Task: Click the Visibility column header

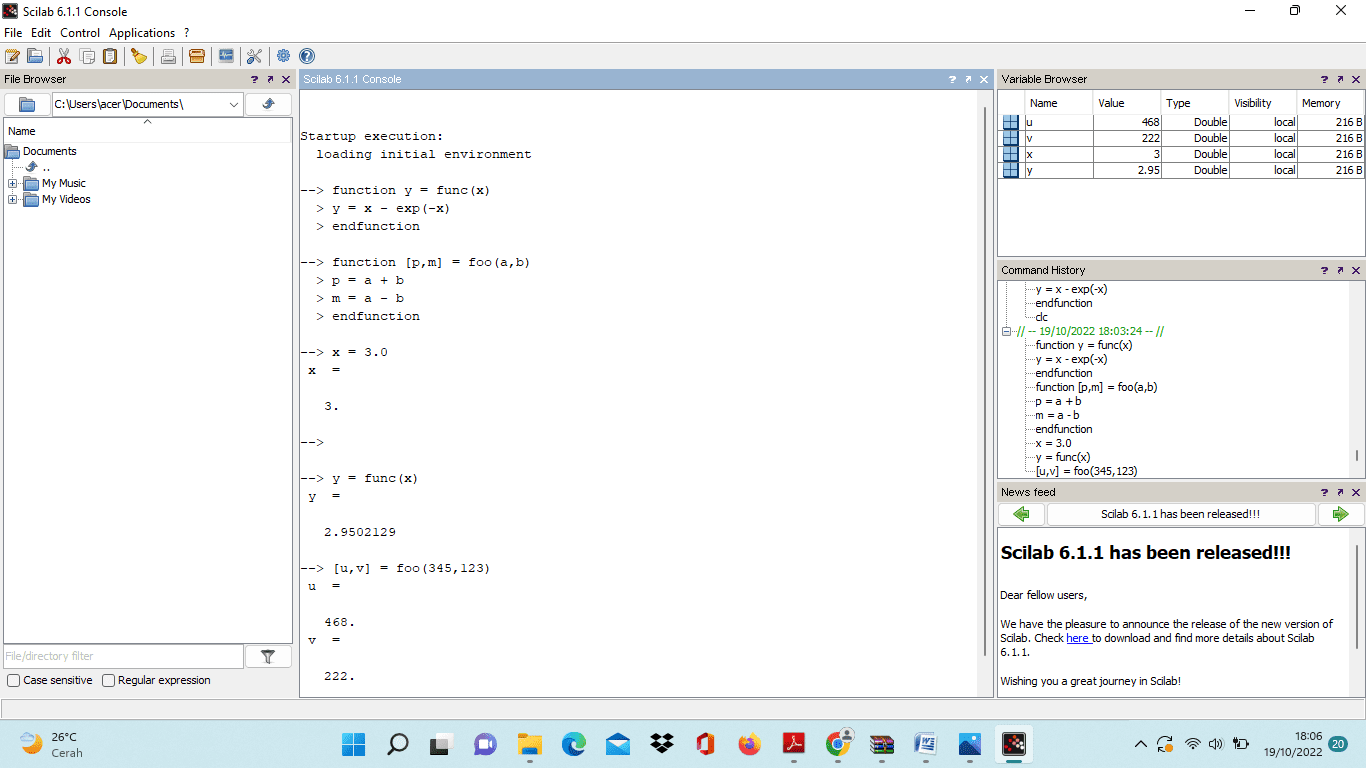Action: [1263, 103]
